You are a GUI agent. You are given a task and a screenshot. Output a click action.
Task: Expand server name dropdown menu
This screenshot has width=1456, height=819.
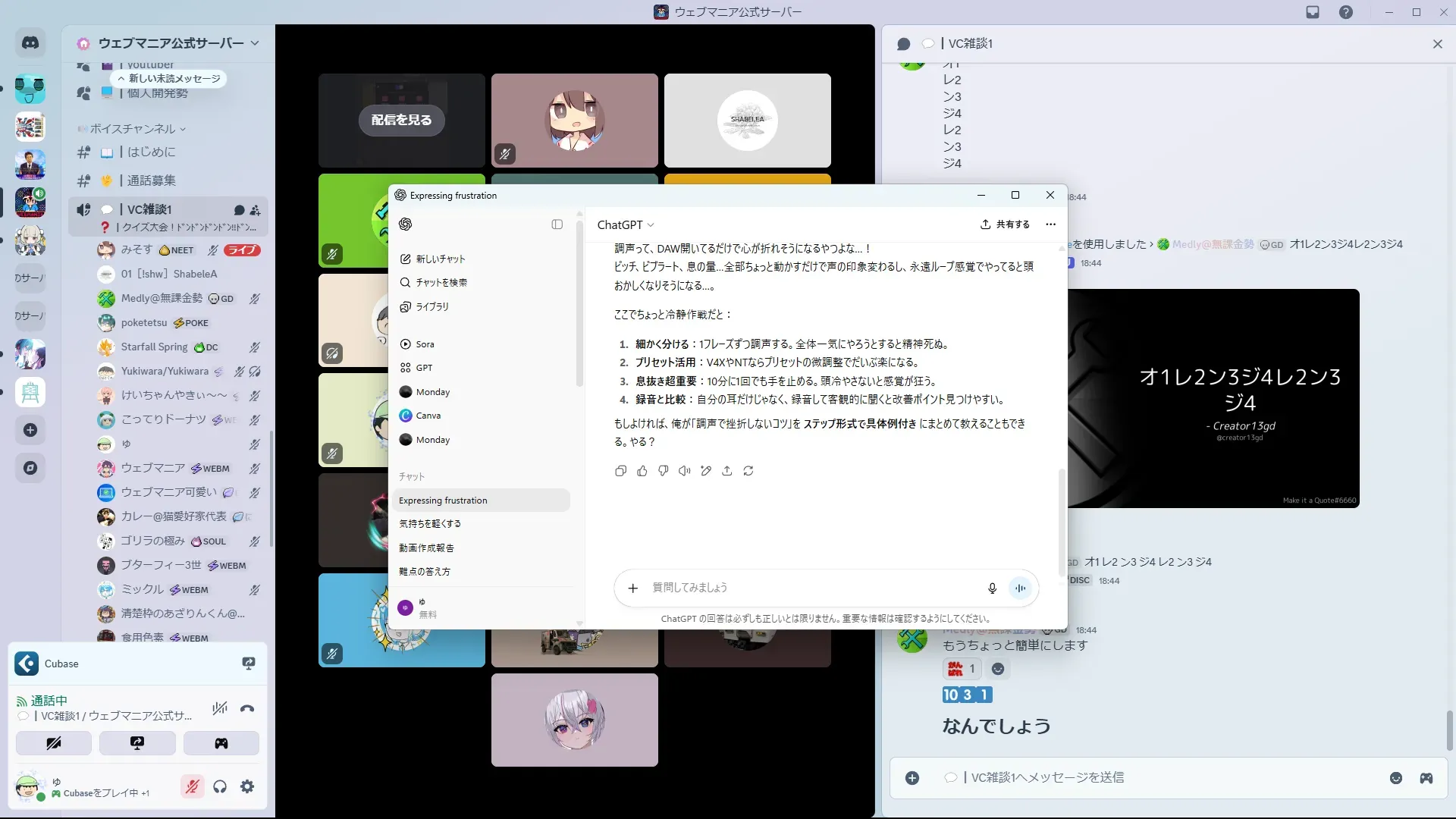[255, 43]
